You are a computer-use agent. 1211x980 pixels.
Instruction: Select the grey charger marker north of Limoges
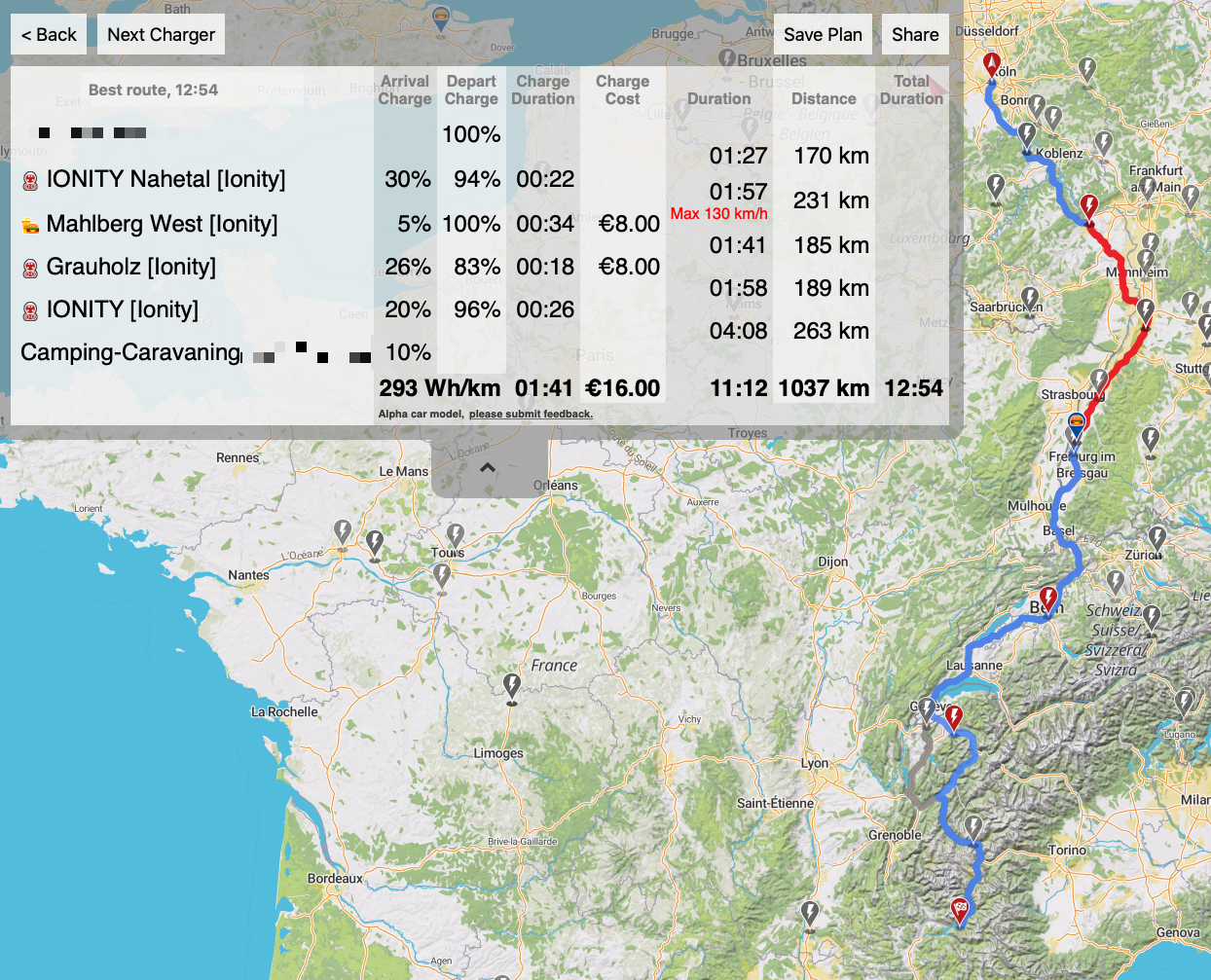point(512,685)
